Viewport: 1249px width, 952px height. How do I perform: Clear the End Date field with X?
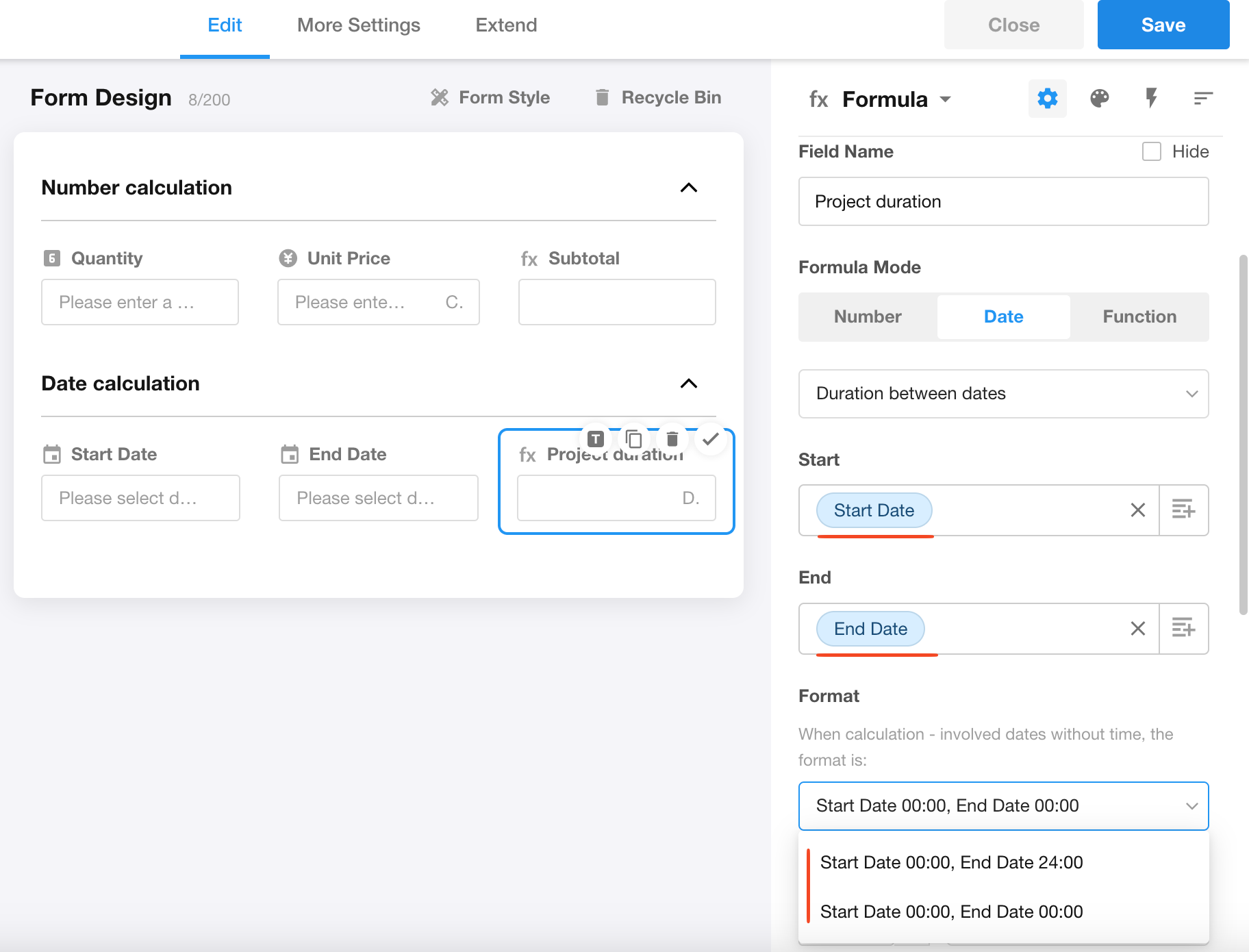1137,629
